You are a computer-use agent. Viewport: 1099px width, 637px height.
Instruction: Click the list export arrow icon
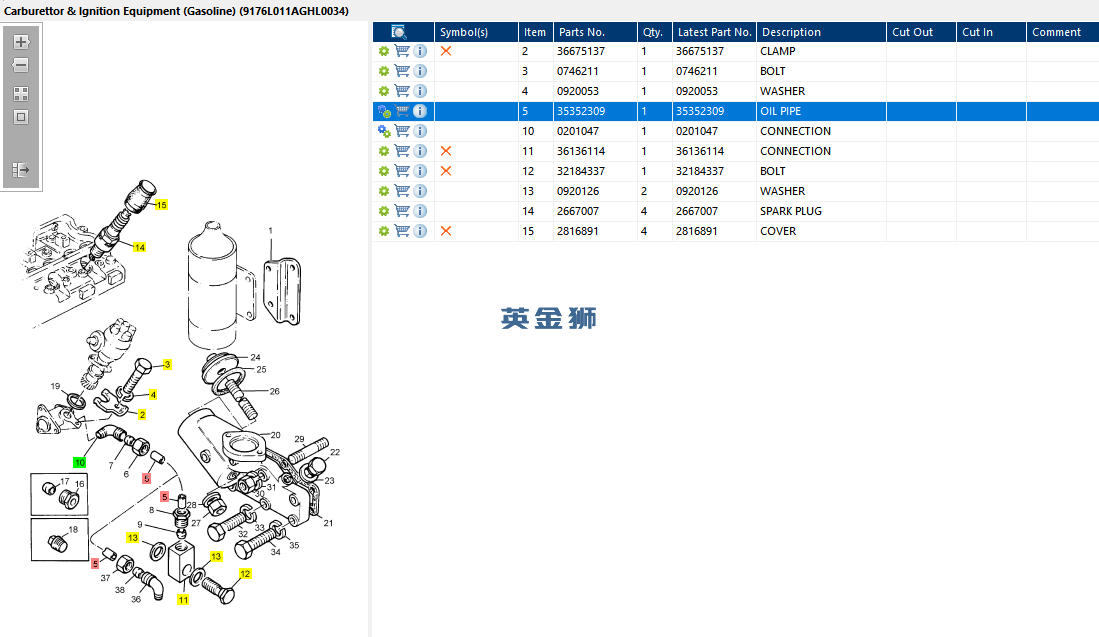click(x=21, y=170)
